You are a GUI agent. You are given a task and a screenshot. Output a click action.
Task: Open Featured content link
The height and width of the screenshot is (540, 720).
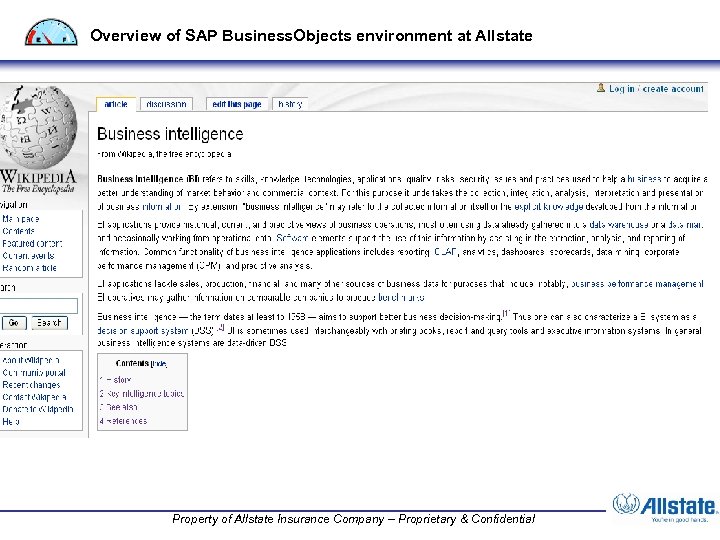tap(32, 243)
